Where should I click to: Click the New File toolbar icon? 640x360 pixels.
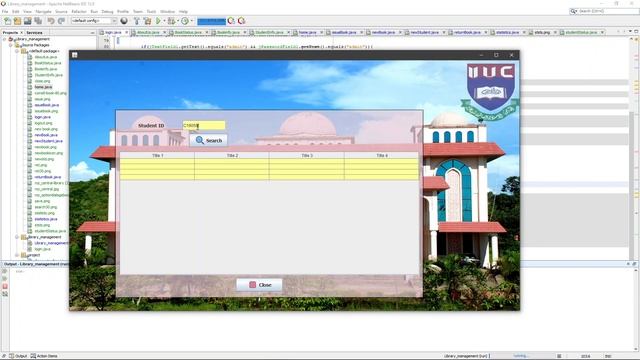pyautogui.click(x=7, y=21)
